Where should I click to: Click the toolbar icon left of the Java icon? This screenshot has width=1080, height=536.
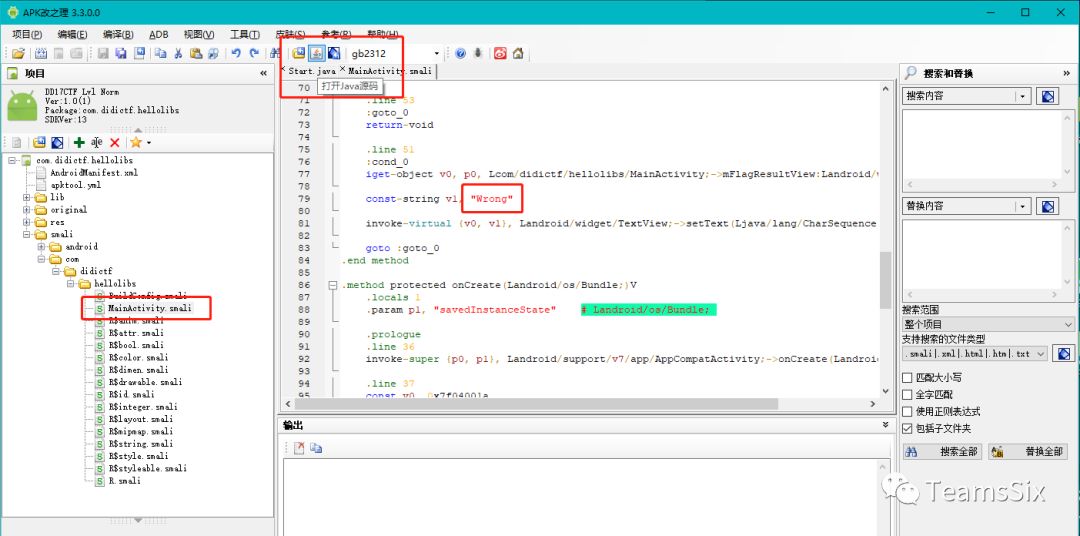pyautogui.click(x=299, y=53)
